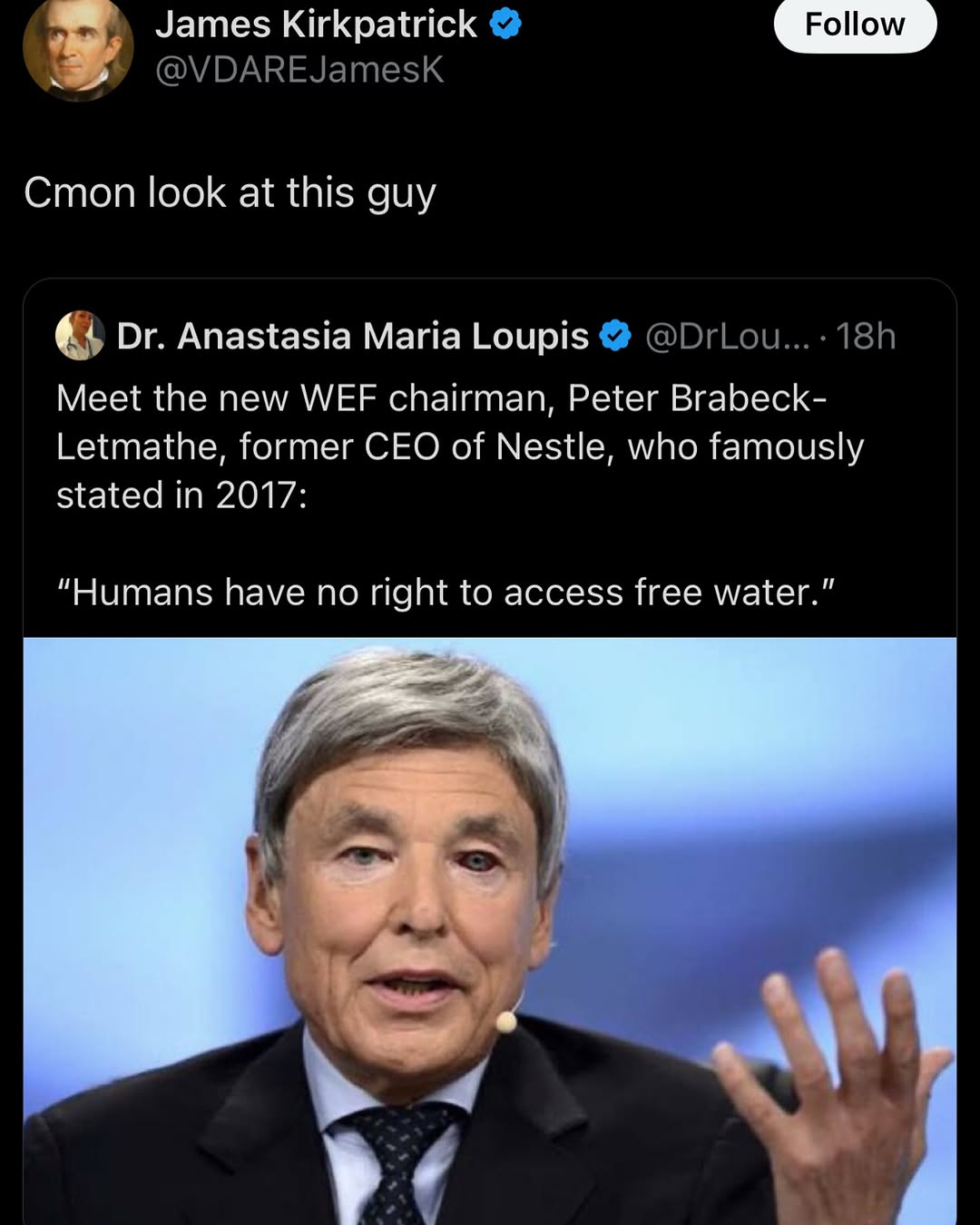Open Dr. Anastasia Maria Loupis's small avatar
This screenshot has width=980, height=1225.
pos(80,336)
